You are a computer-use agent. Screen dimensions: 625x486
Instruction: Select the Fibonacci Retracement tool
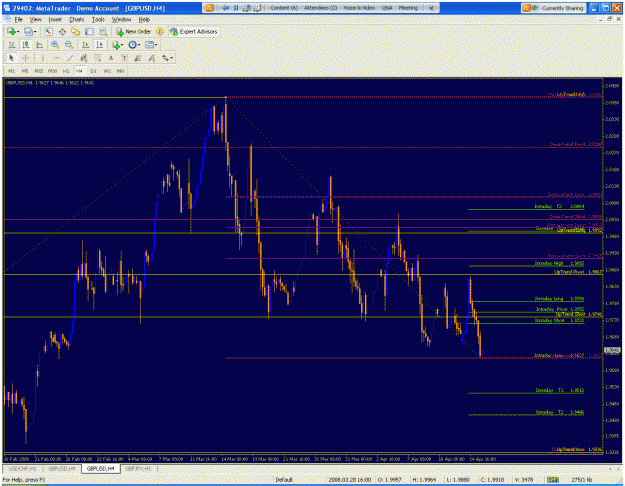pos(97,58)
